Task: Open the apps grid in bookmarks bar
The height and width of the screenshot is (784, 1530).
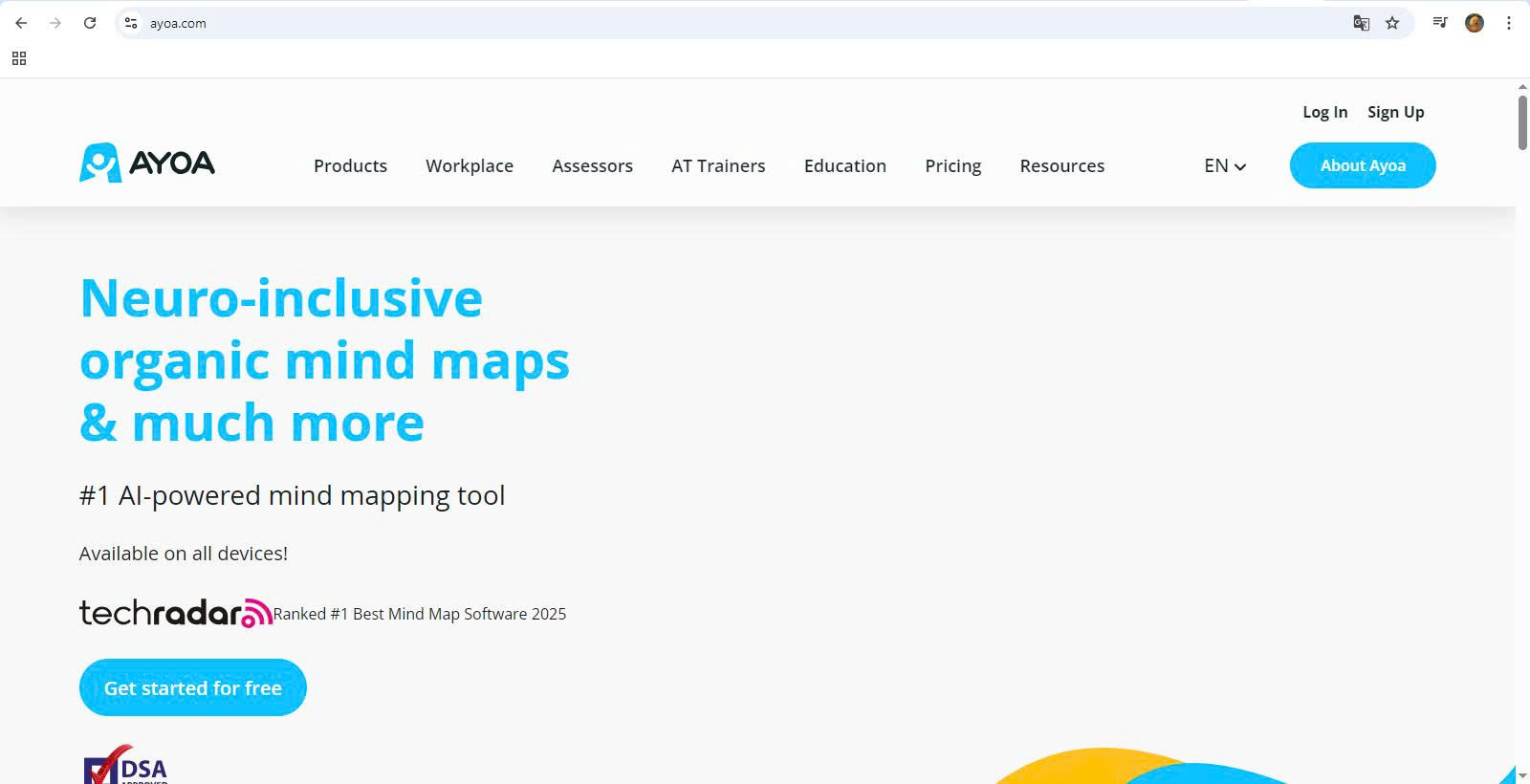Action: click(19, 58)
